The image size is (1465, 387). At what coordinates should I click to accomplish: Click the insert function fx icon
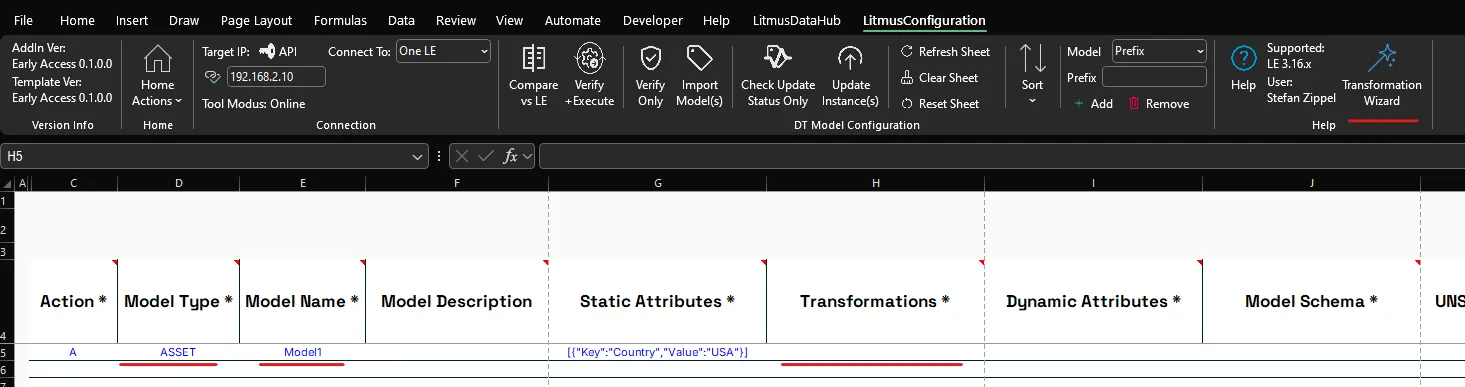coord(510,156)
